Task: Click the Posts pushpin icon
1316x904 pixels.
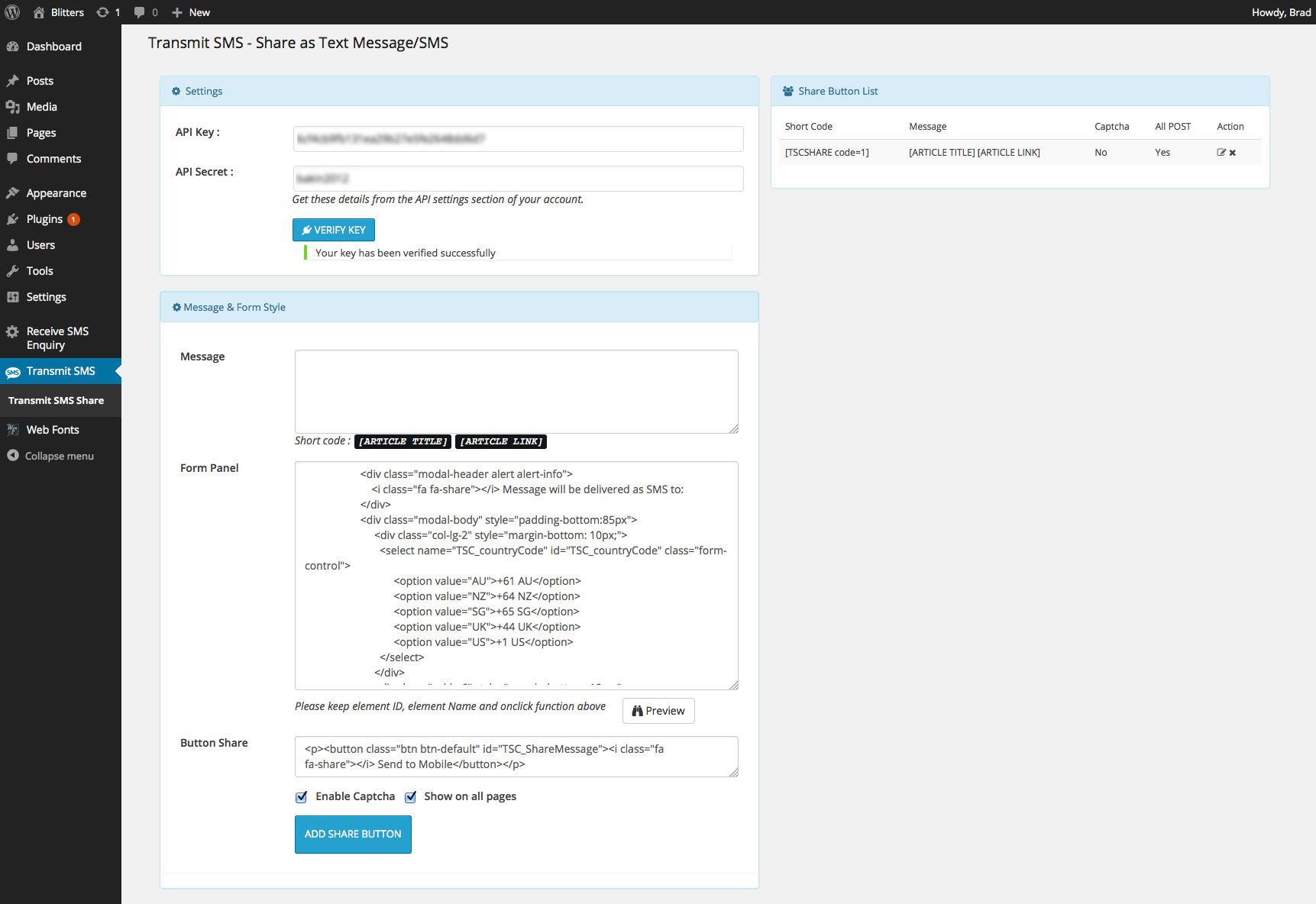Action: click(x=12, y=81)
